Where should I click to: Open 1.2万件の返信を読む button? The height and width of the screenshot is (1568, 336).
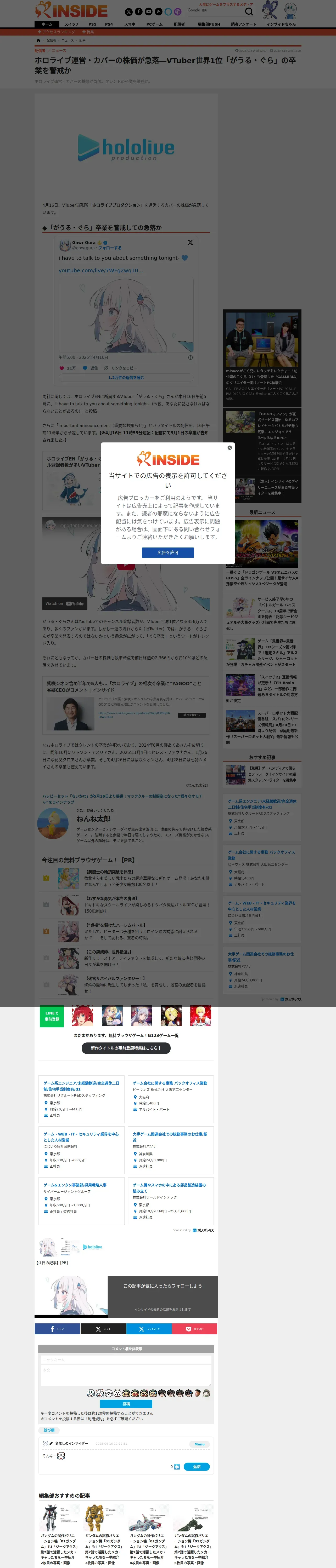tap(126, 377)
